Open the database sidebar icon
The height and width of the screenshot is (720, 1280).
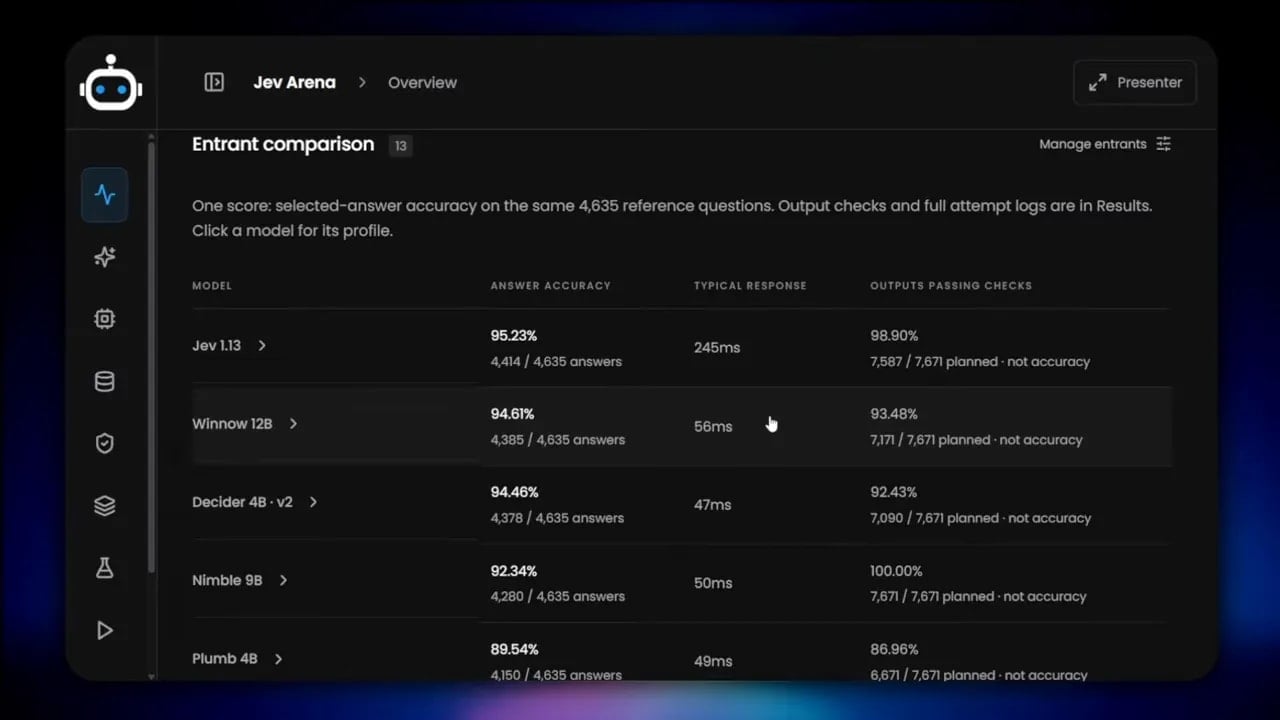coord(105,381)
